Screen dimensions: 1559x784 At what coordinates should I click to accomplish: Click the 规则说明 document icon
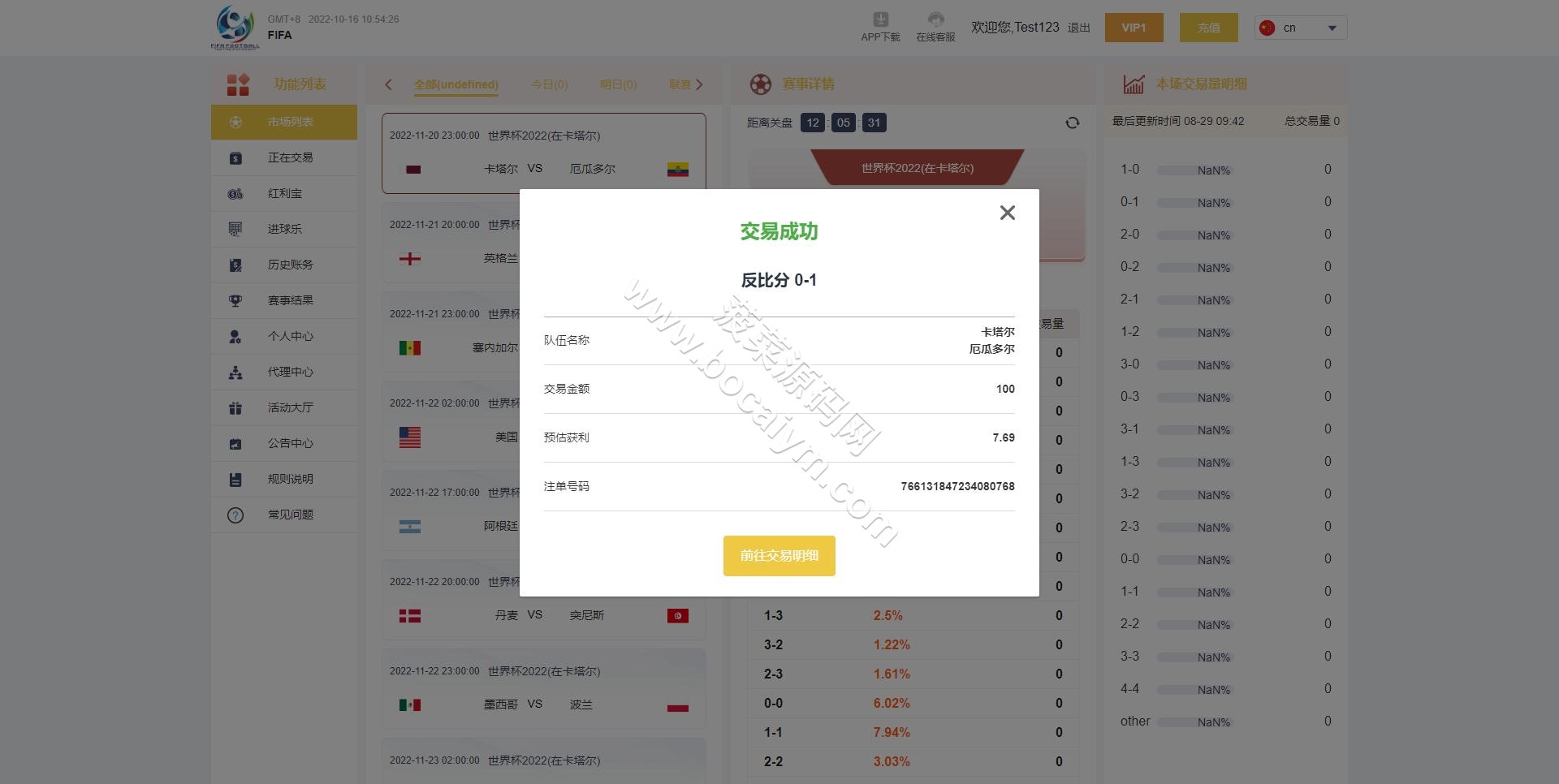[235, 479]
